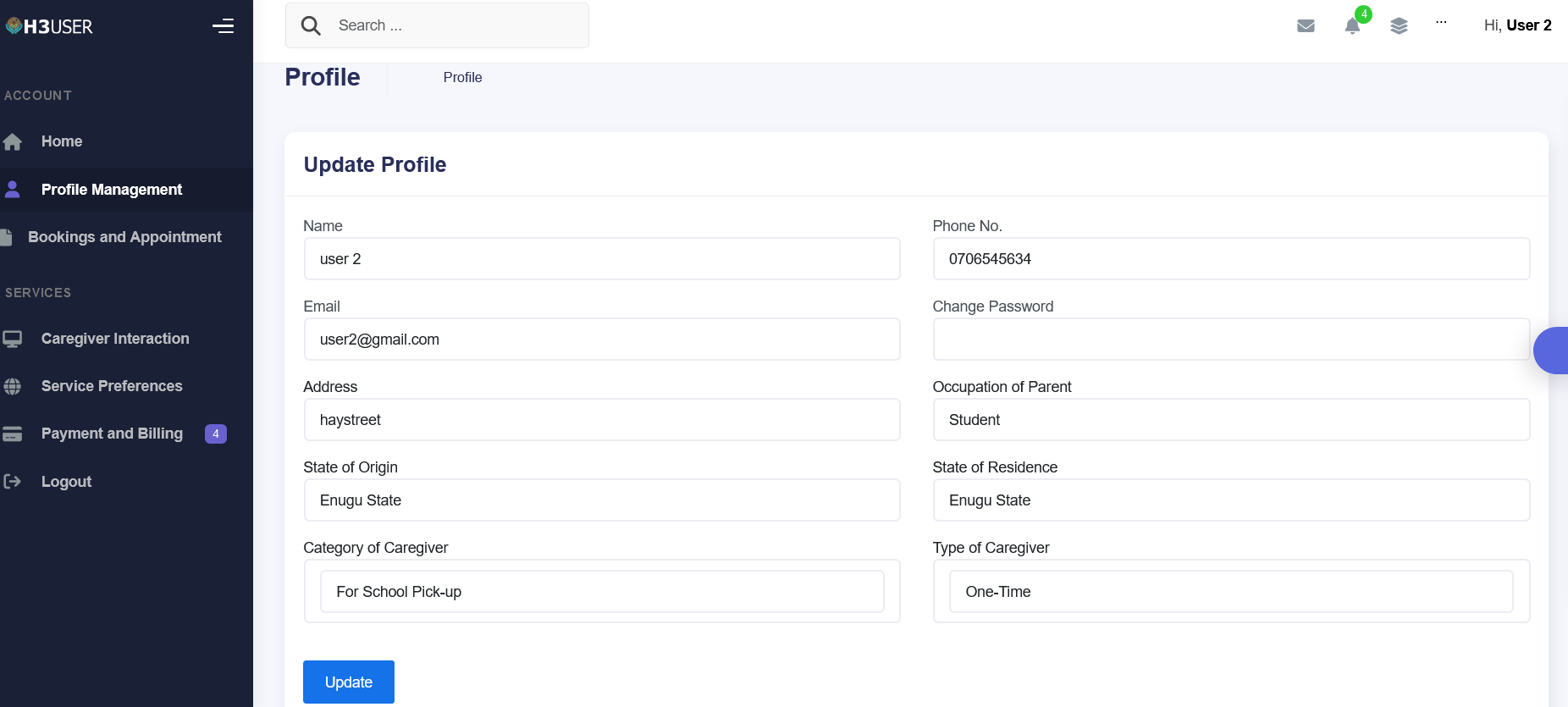The image size is (1568, 707).
Task: Open the Type of Caregiver dropdown
Action: tap(1230, 591)
